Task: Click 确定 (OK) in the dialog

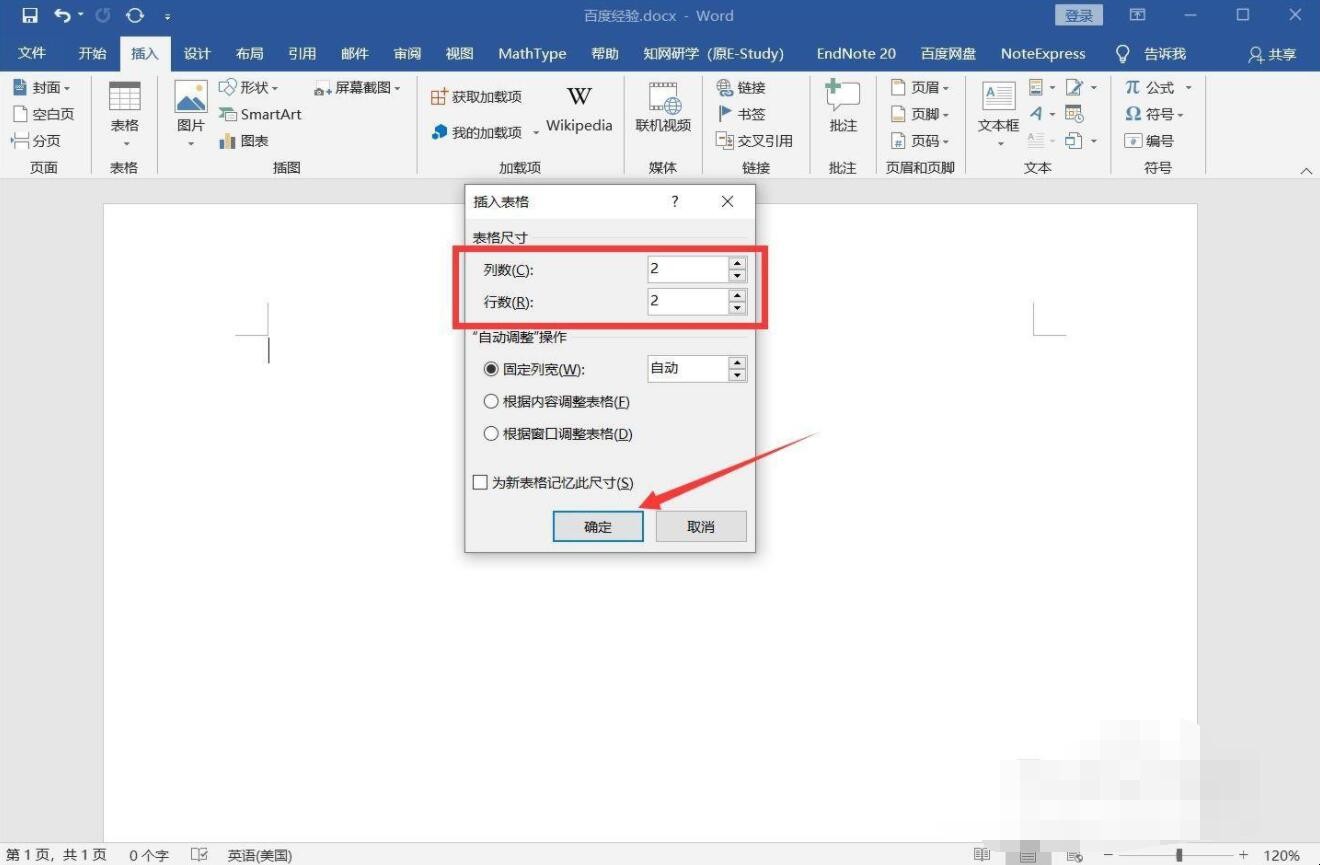Action: 598,527
